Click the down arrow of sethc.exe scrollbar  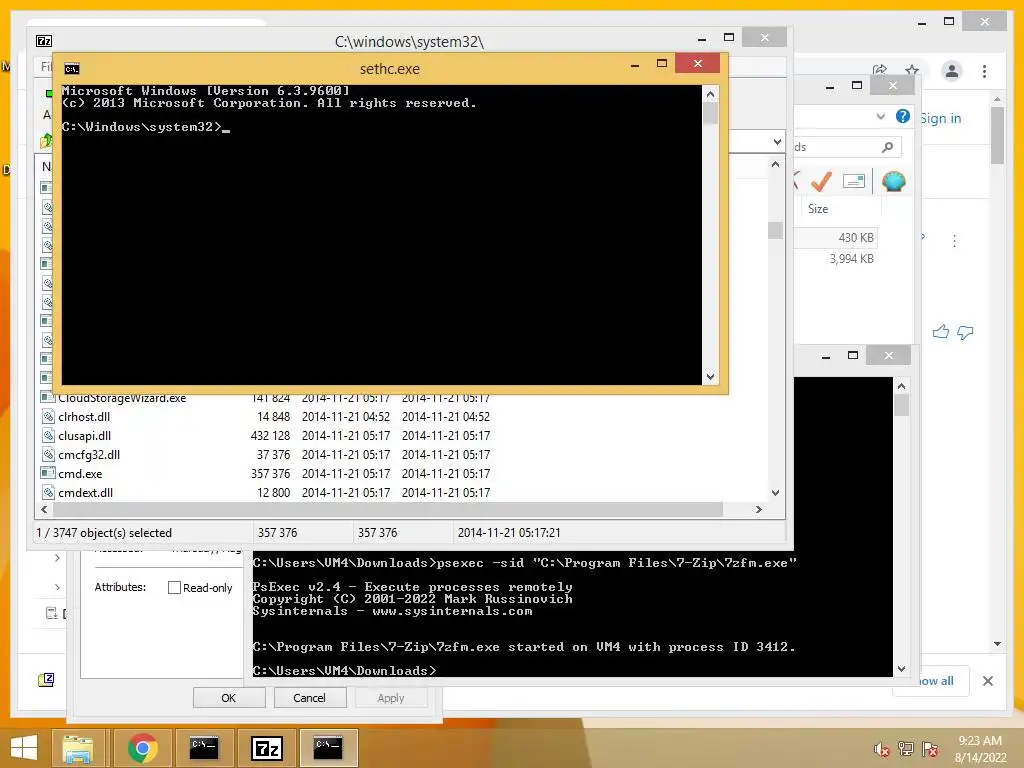tap(711, 377)
